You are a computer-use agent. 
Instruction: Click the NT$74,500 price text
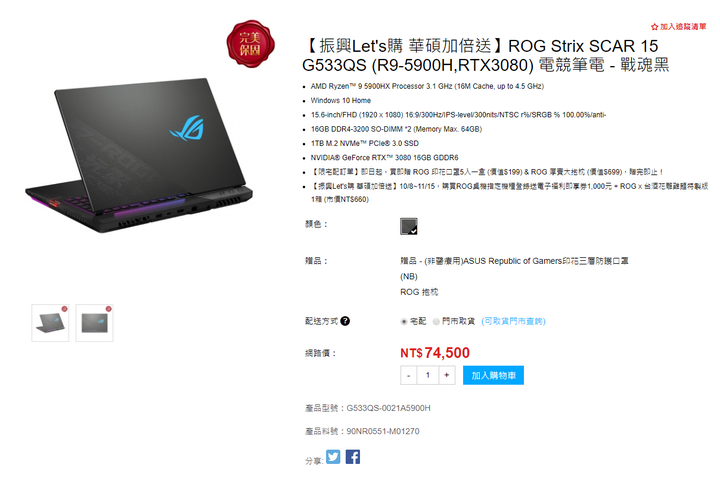[x=435, y=353]
